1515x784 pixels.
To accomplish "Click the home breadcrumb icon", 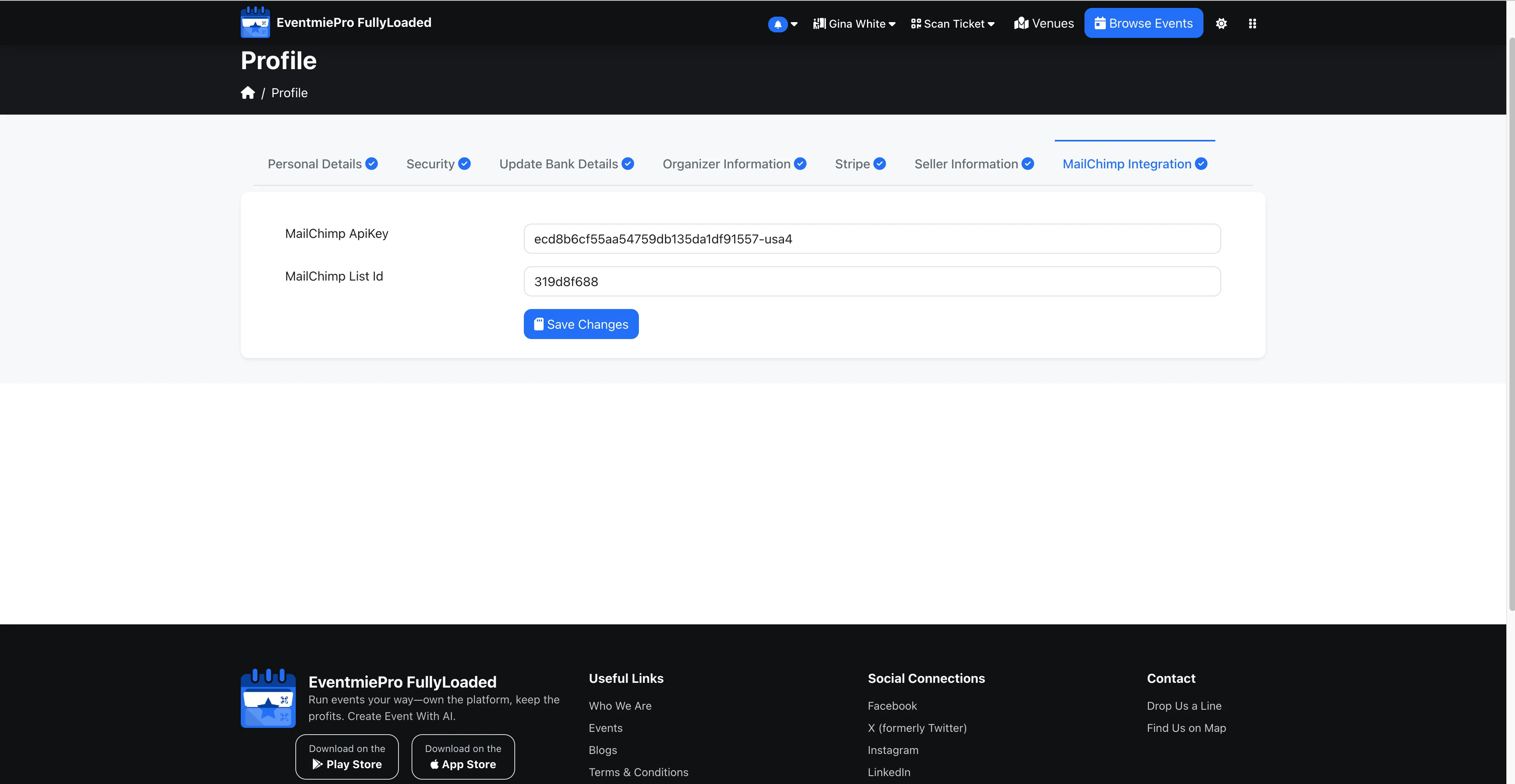I will pos(247,93).
